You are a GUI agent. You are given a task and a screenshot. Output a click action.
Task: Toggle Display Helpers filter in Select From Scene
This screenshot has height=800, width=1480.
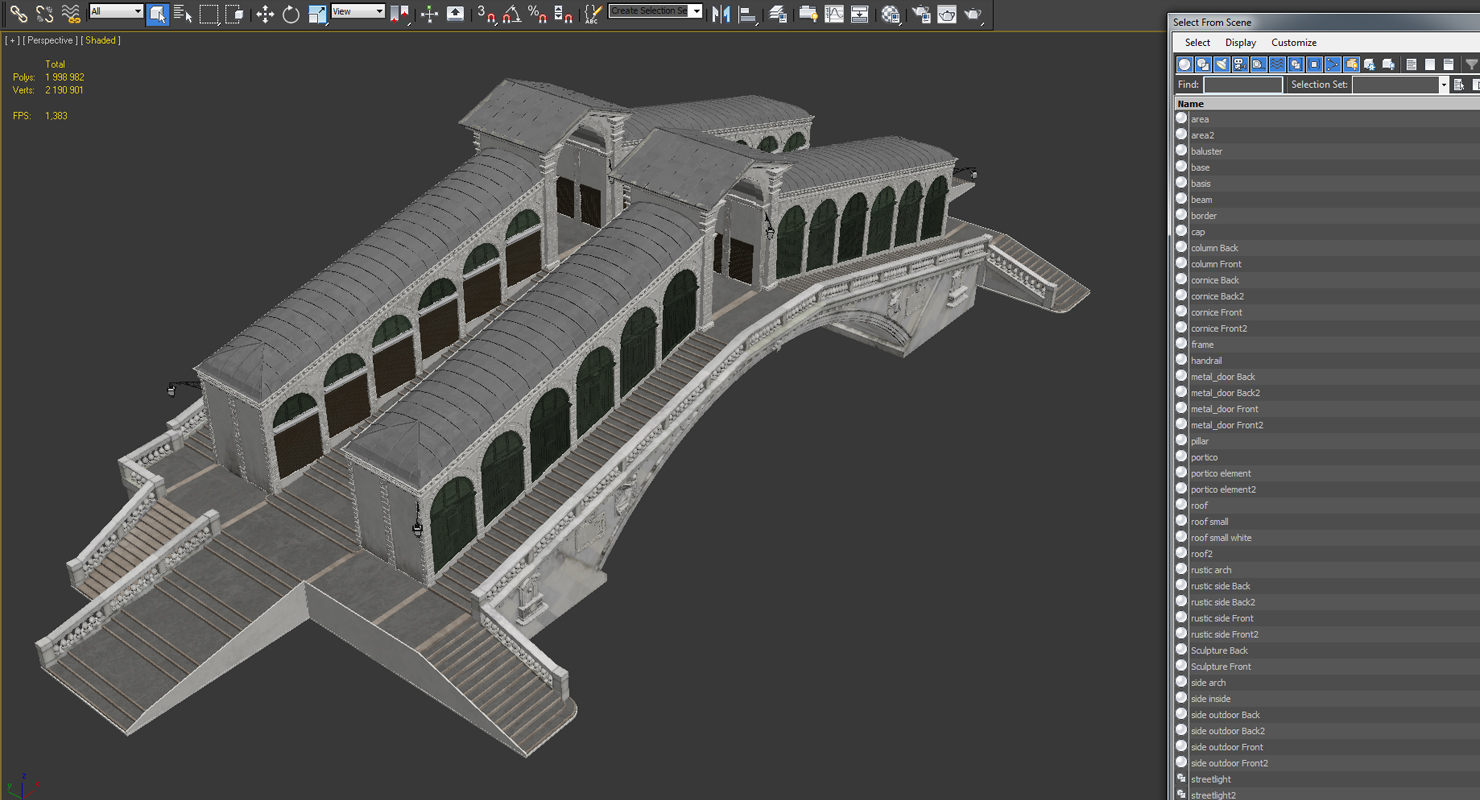1258,64
